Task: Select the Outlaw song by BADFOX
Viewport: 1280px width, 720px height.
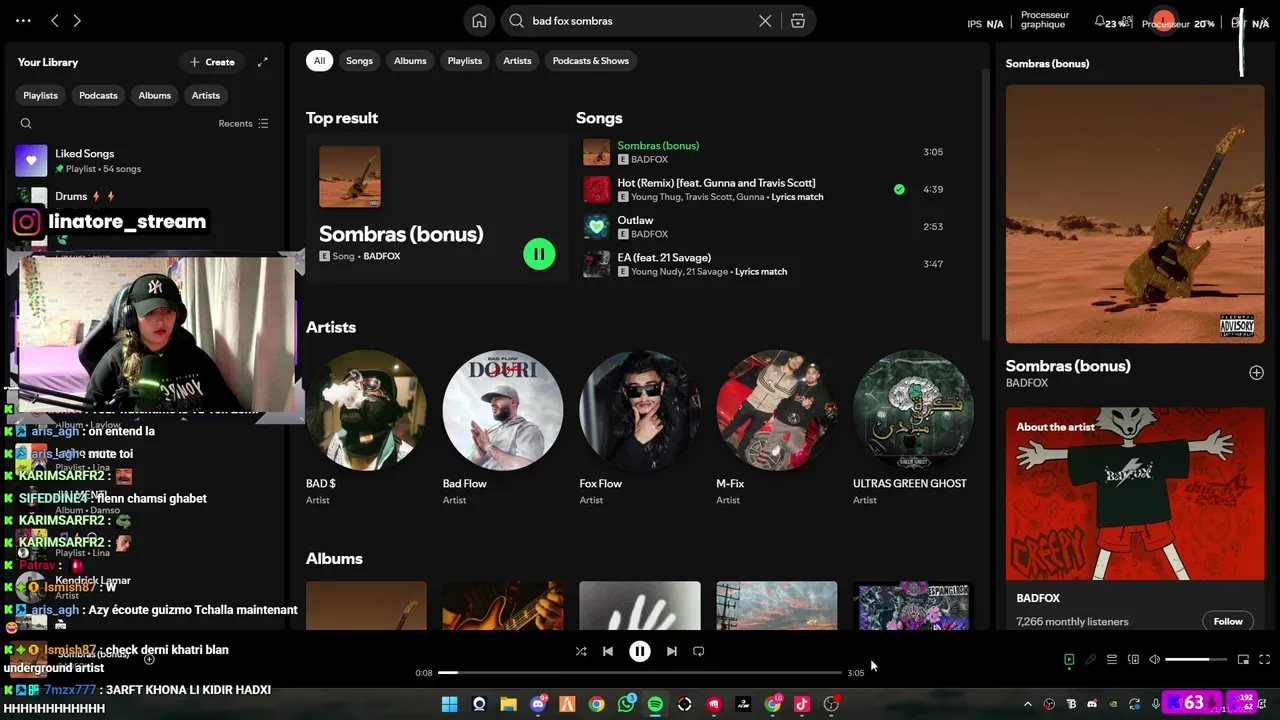Action: 765,227
